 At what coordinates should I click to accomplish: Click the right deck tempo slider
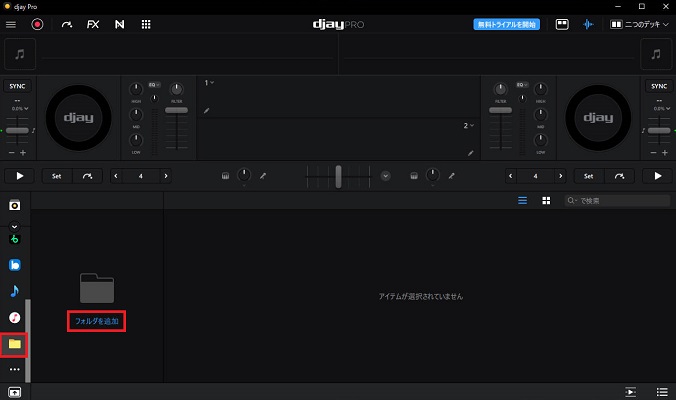point(659,131)
